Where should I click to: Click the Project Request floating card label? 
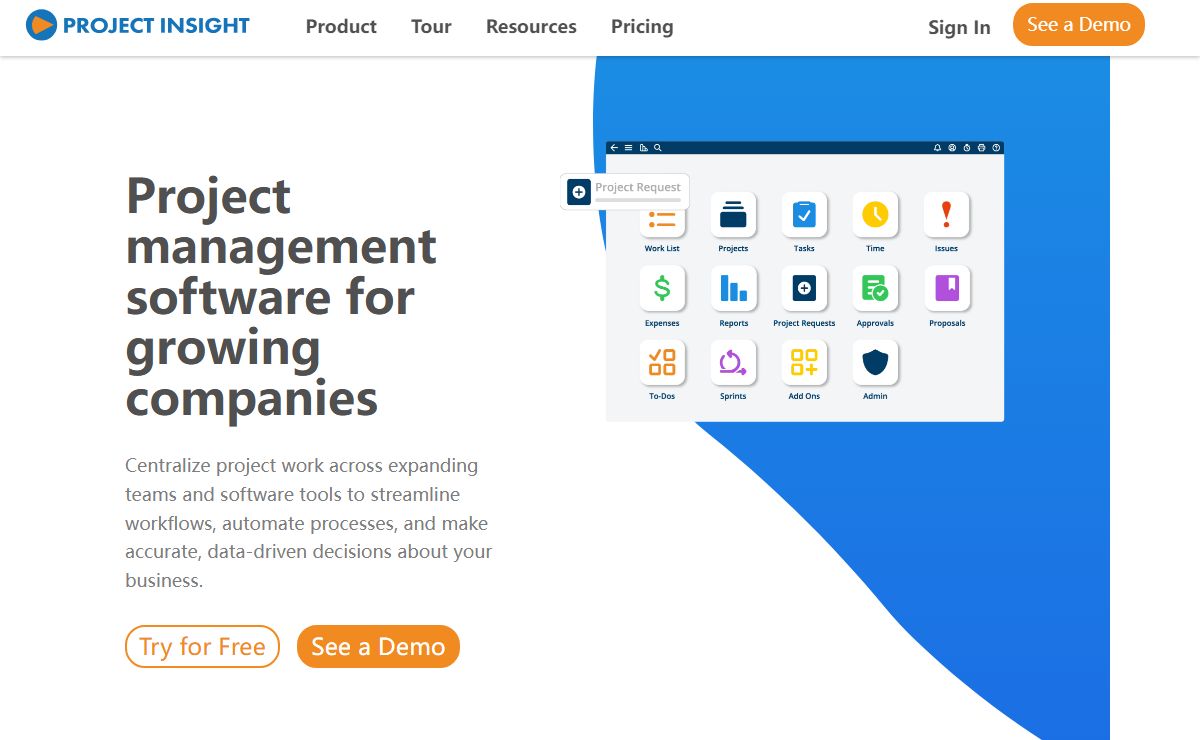(x=638, y=187)
